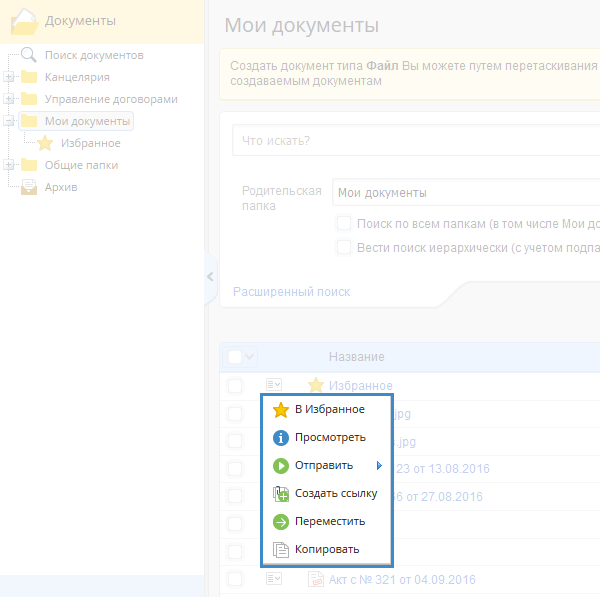This screenshot has height=597, width=600.
Task: Open the Расширенный поиск link
Action: 292,292
